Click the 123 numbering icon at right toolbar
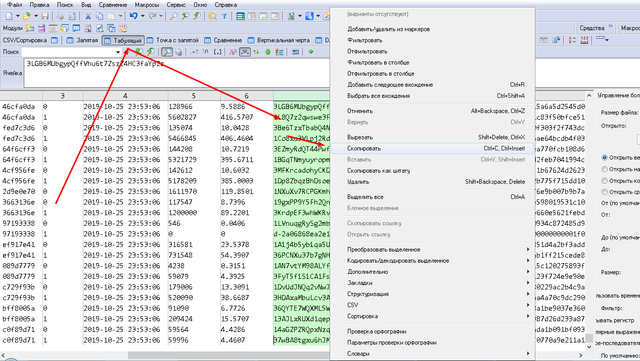The height and width of the screenshot is (361, 640). (x=584, y=40)
